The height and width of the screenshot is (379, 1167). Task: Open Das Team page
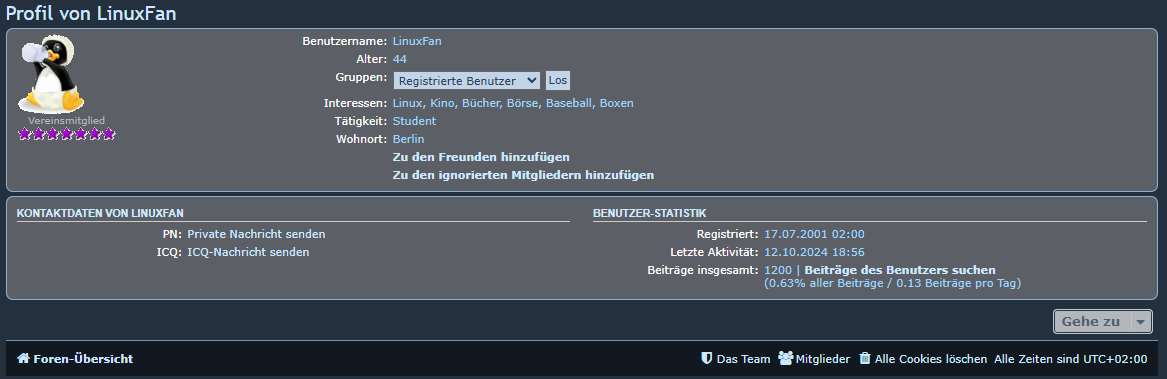[x=744, y=359]
